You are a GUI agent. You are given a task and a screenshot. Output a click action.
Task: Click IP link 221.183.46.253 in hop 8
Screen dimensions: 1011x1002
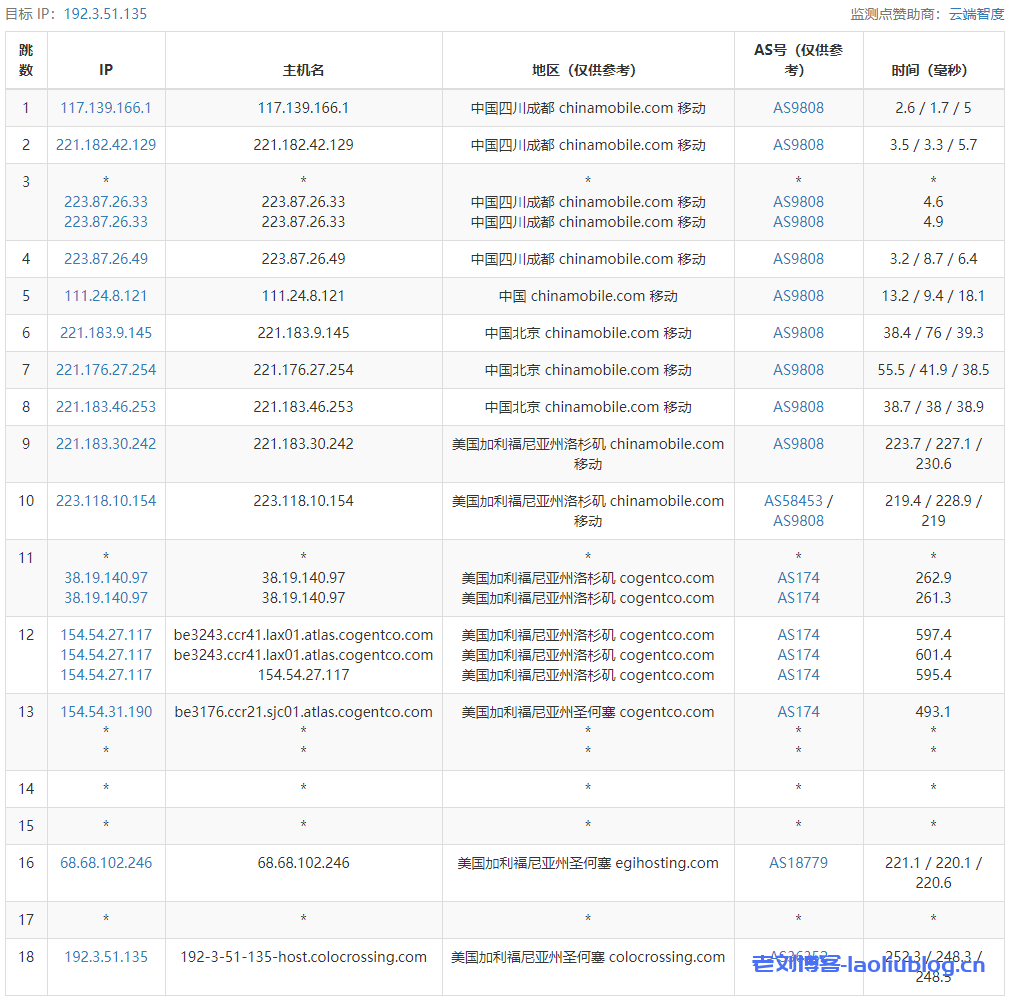pyautogui.click(x=106, y=407)
